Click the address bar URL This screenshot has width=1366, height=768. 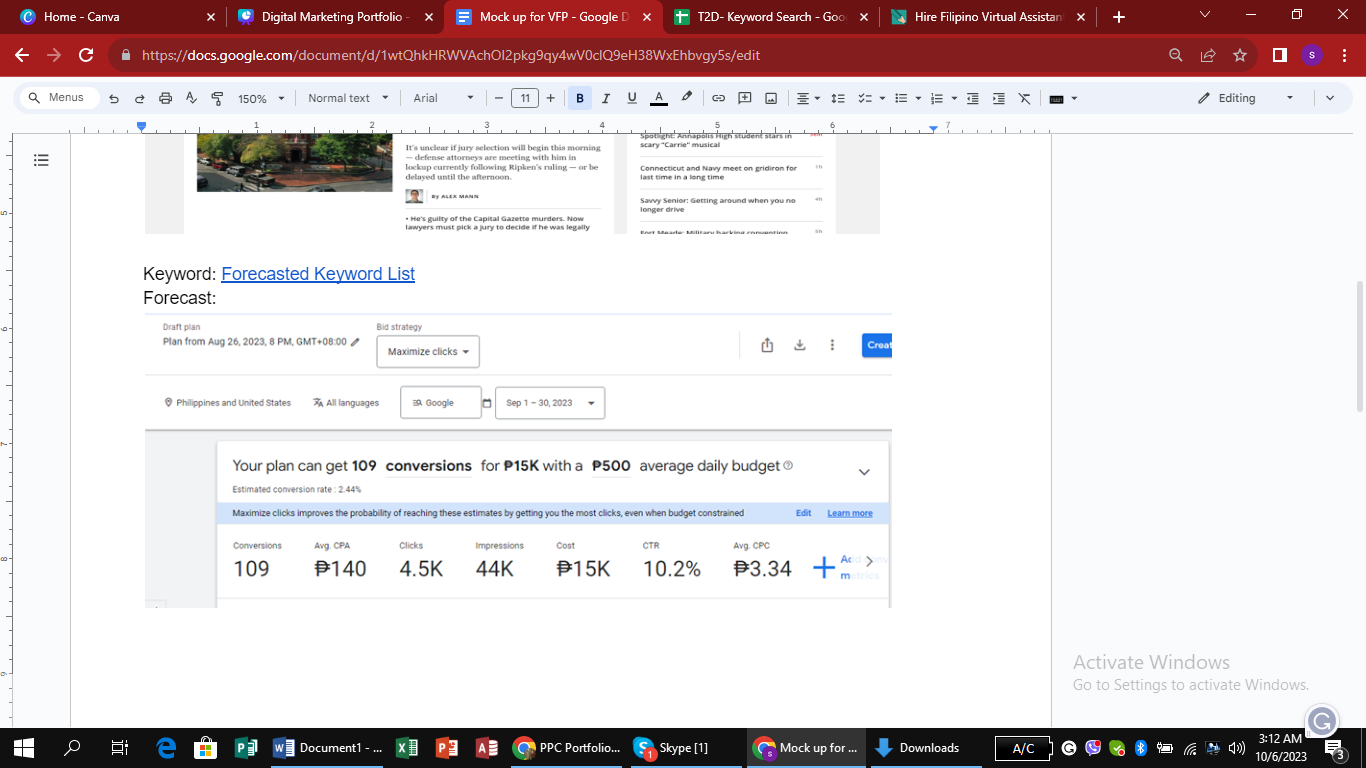(x=451, y=56)
